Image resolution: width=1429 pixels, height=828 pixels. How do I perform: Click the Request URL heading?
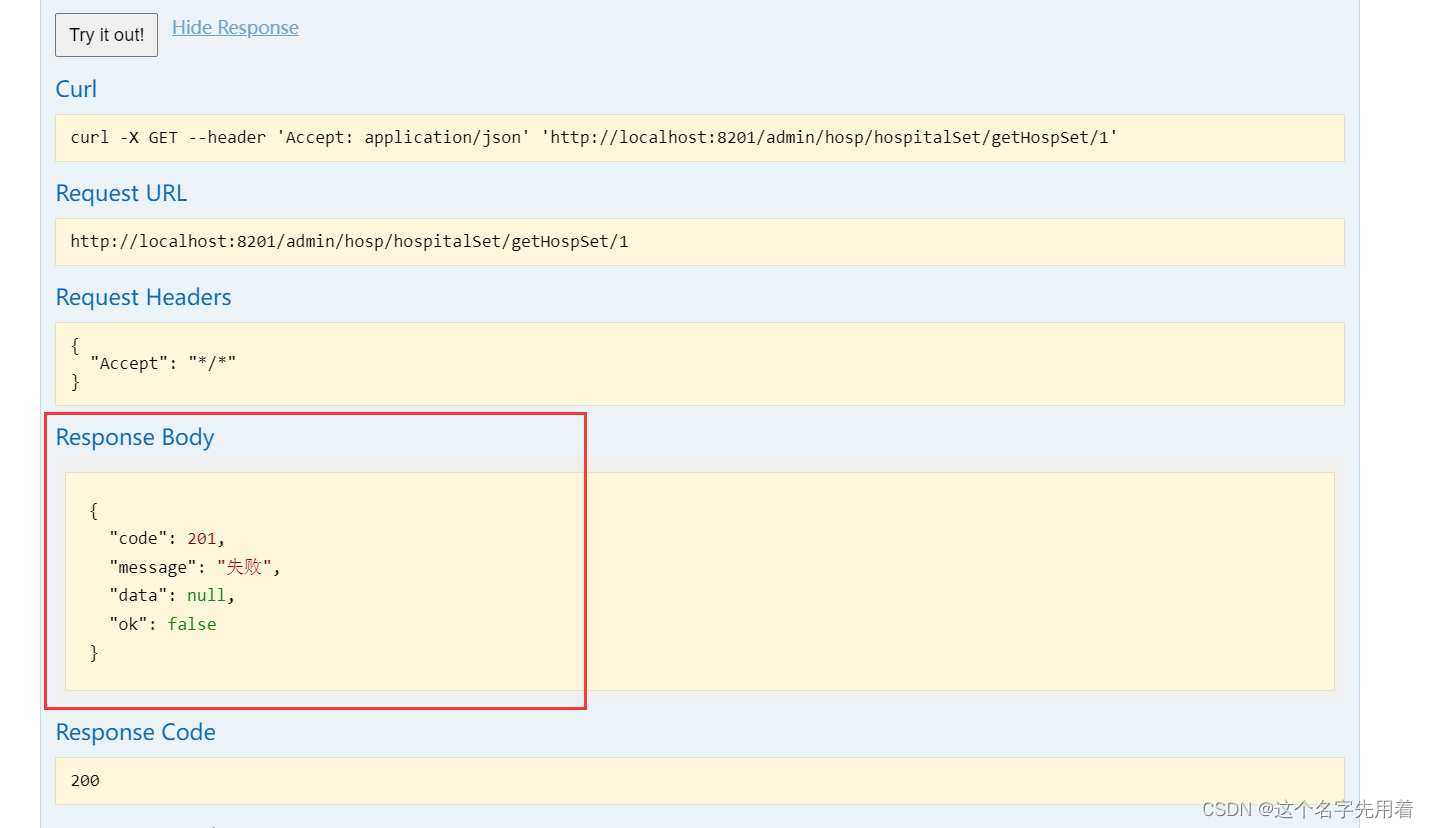121,193
